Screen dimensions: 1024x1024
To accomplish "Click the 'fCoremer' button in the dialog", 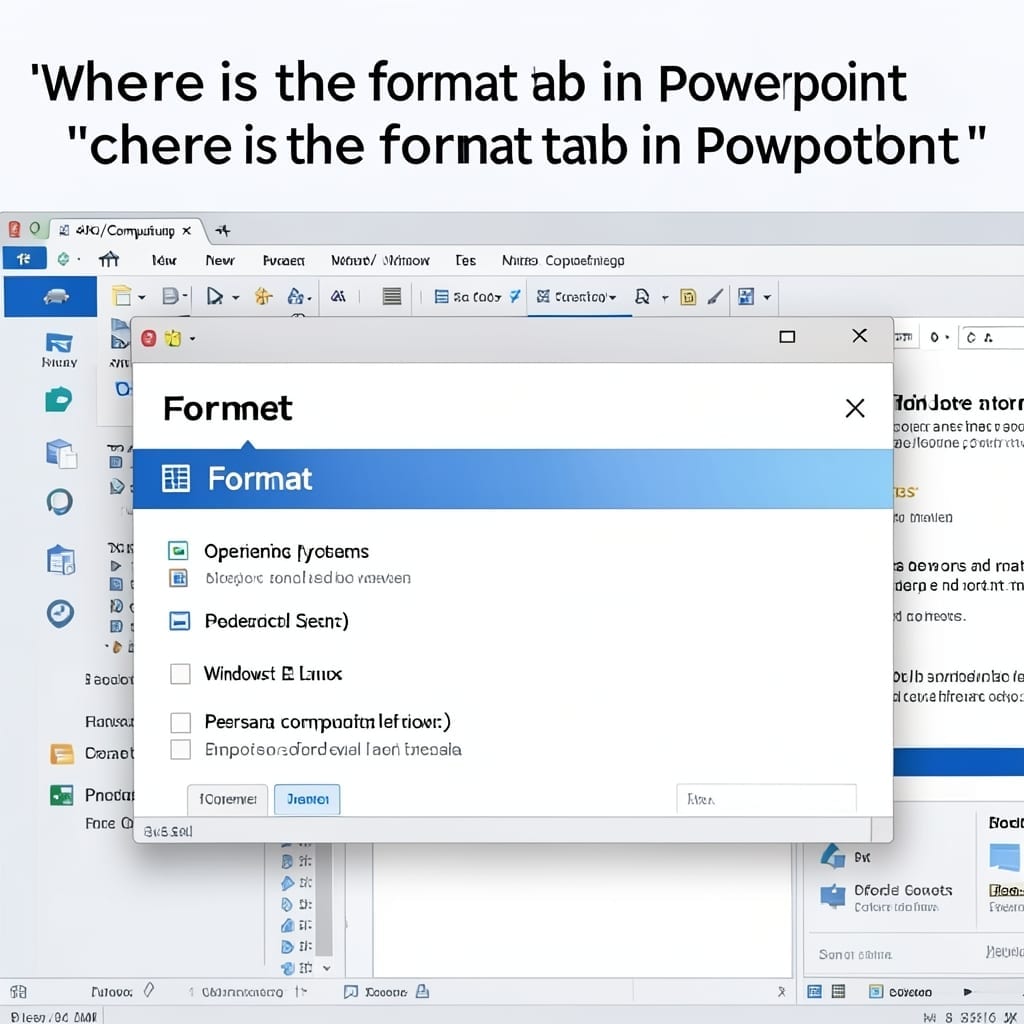I will tap(227, 799).
